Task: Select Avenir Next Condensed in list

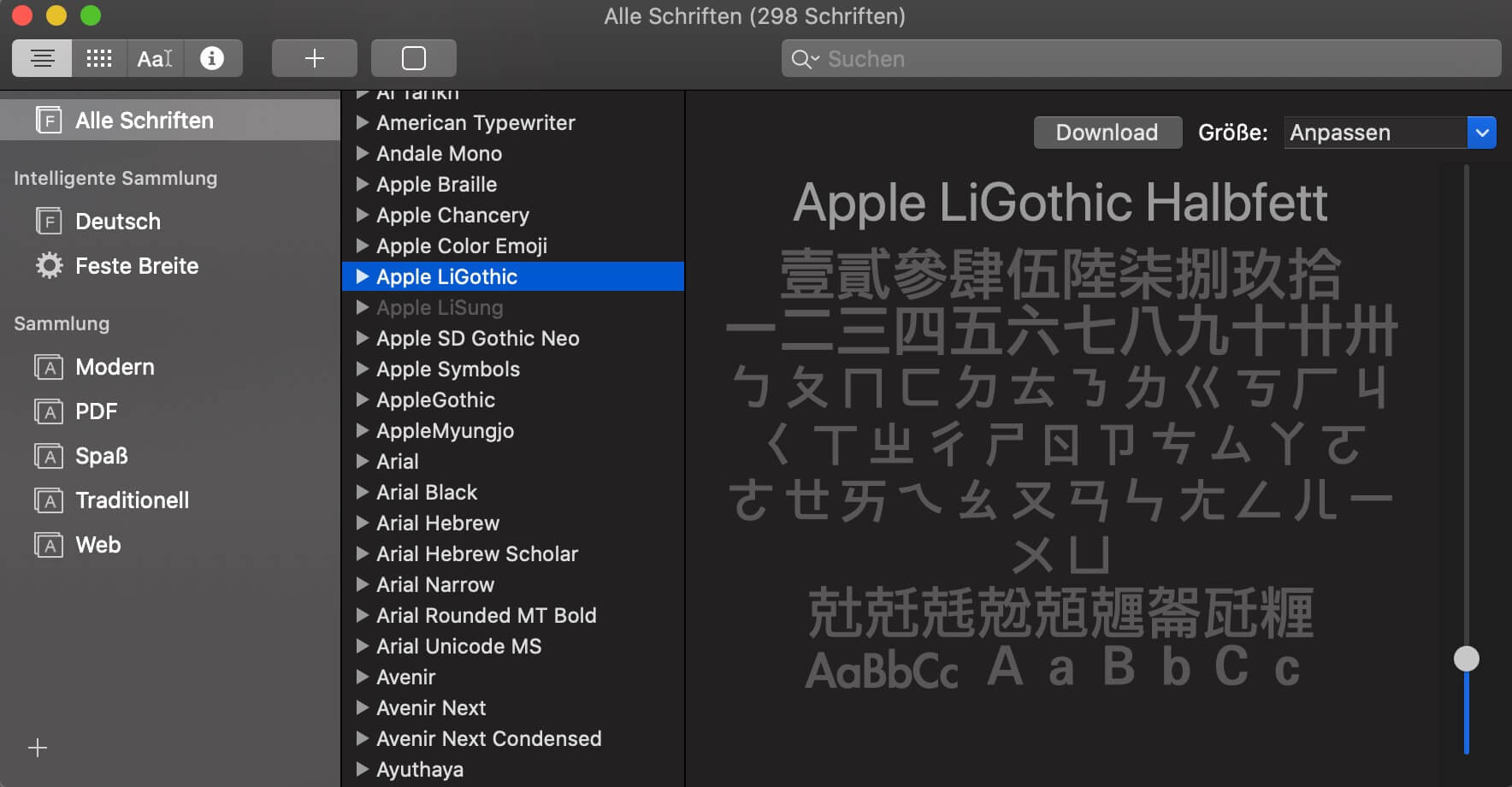Action: pos(488,738)
